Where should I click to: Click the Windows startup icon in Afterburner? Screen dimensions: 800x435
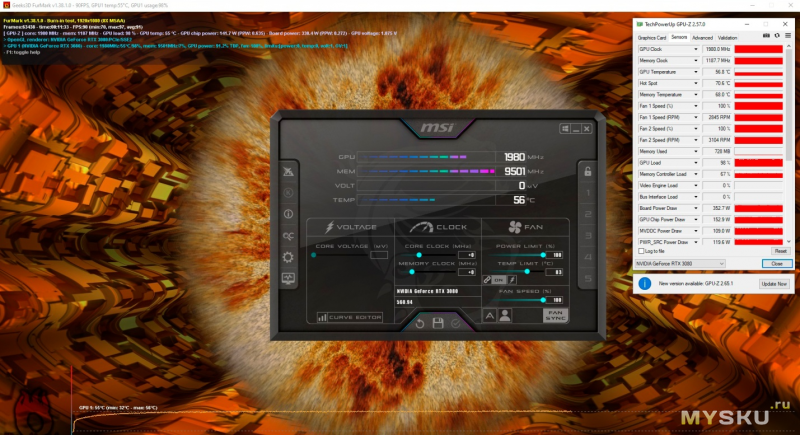(565, 129)
